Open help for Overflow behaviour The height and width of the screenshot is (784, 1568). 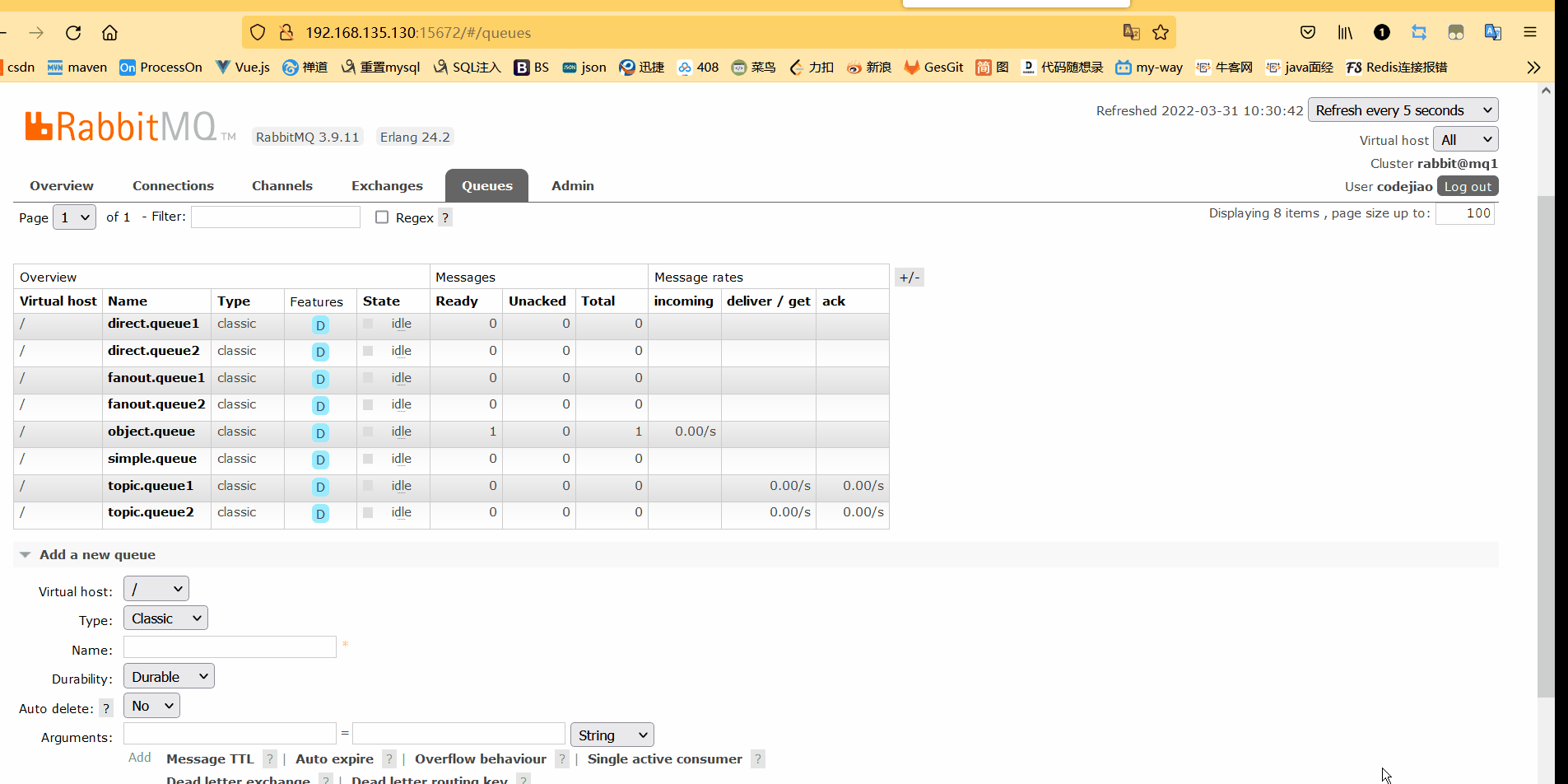click(562, 759)
